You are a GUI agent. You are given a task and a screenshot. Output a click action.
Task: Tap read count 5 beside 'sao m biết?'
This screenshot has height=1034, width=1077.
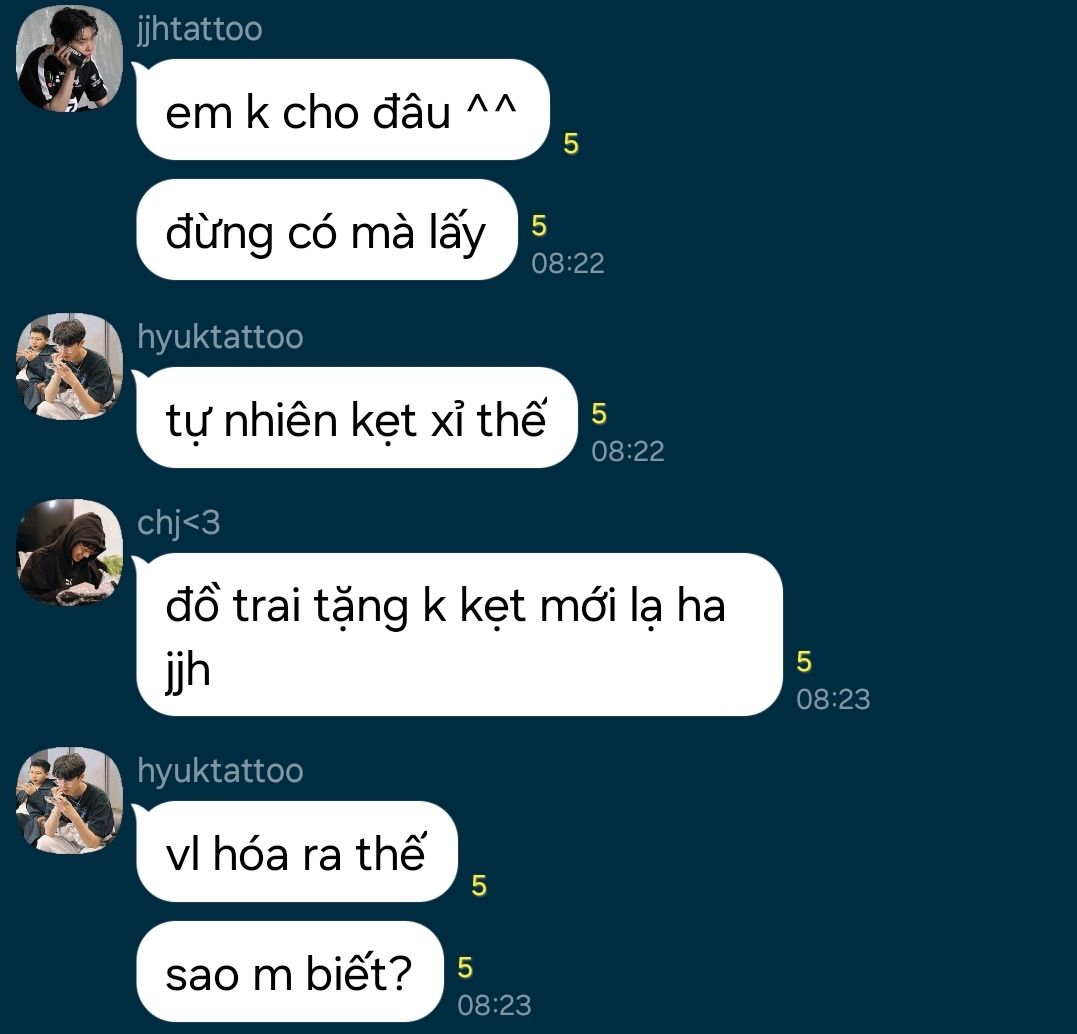click(465, 968)
